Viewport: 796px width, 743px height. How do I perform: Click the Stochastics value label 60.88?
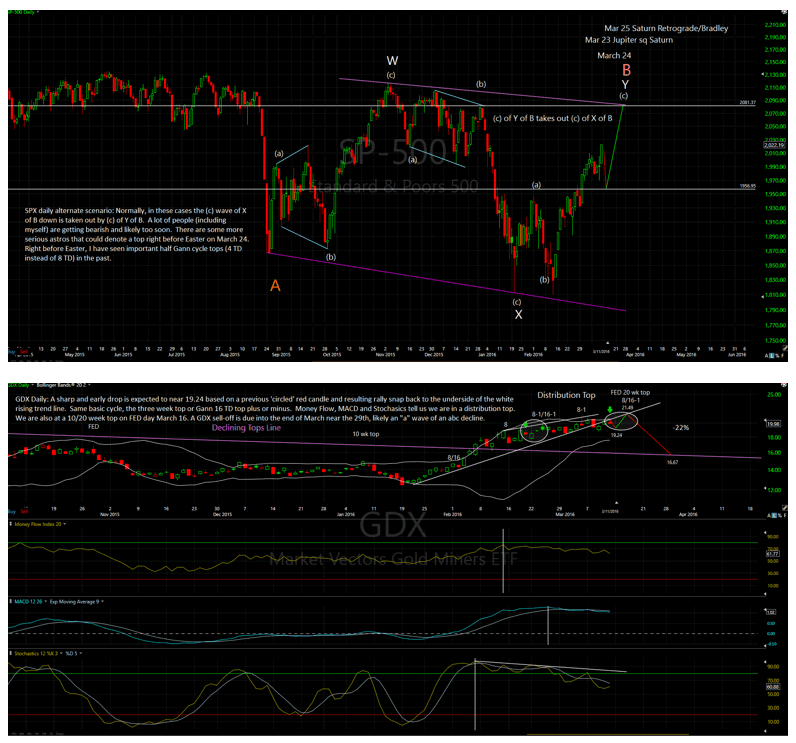pyautogui.click(x=773, y=687)
